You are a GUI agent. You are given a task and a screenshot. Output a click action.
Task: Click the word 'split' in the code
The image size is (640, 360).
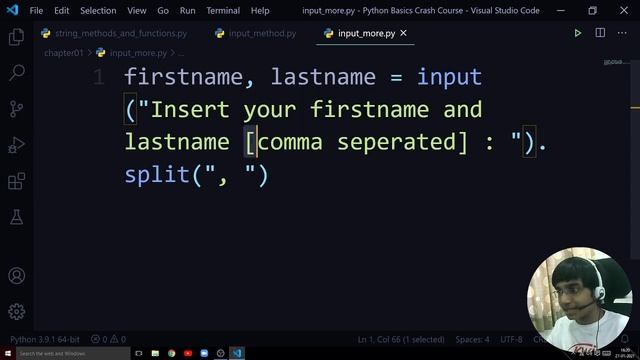coord(157,175)
